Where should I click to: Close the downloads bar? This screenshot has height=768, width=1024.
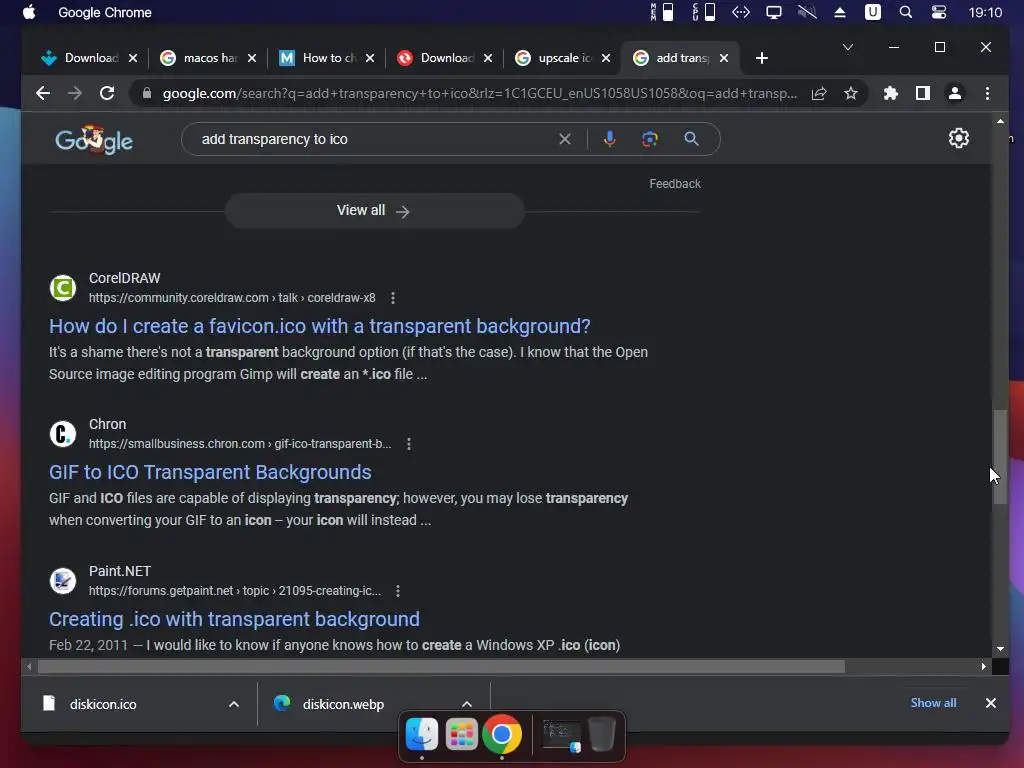(x=991, y=703)
